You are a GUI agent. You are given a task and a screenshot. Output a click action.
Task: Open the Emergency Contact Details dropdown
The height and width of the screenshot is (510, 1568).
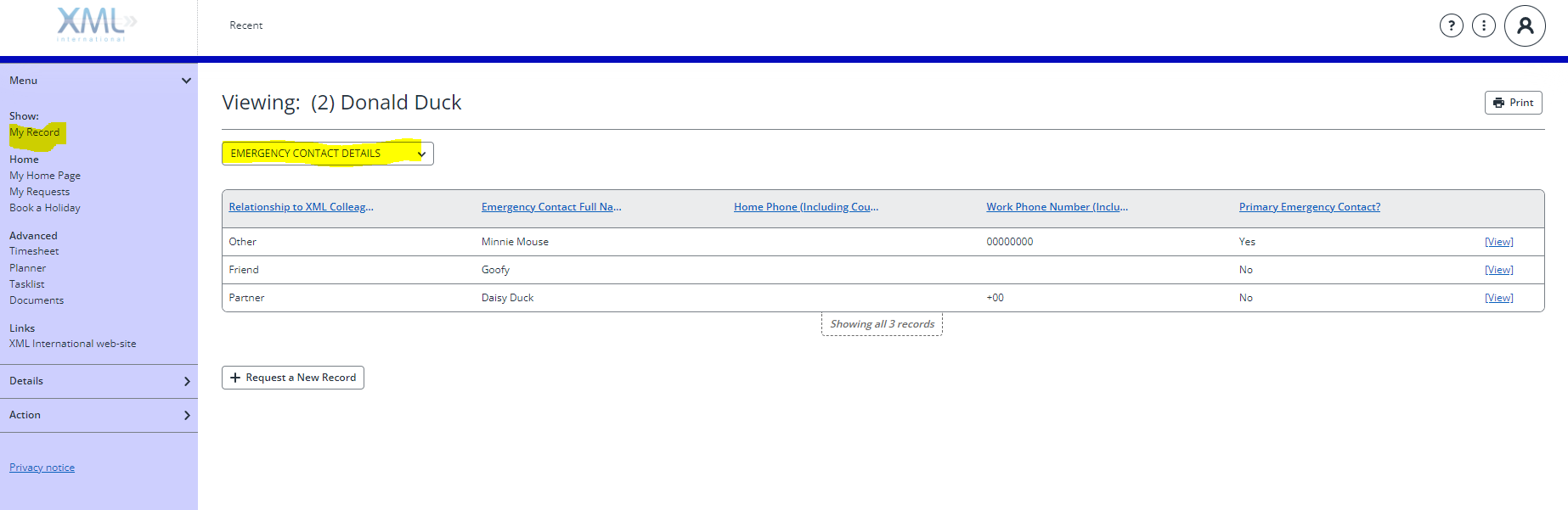coord(328,154)
